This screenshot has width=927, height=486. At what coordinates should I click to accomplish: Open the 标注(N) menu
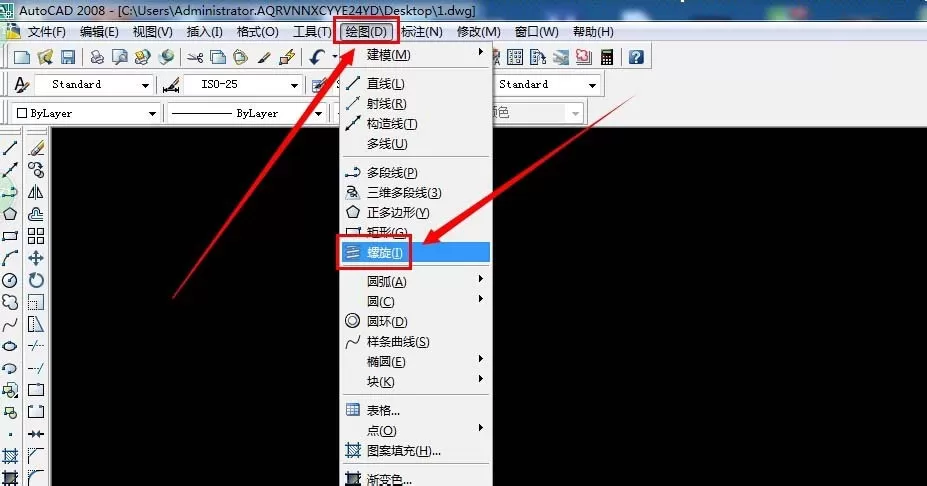422,32
